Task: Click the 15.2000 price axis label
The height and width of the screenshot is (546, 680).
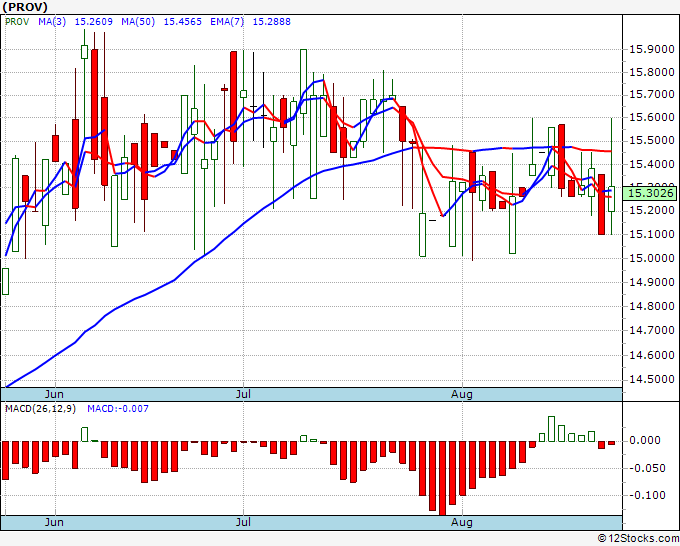Action: pyautogui.click(x=652, y=211)
